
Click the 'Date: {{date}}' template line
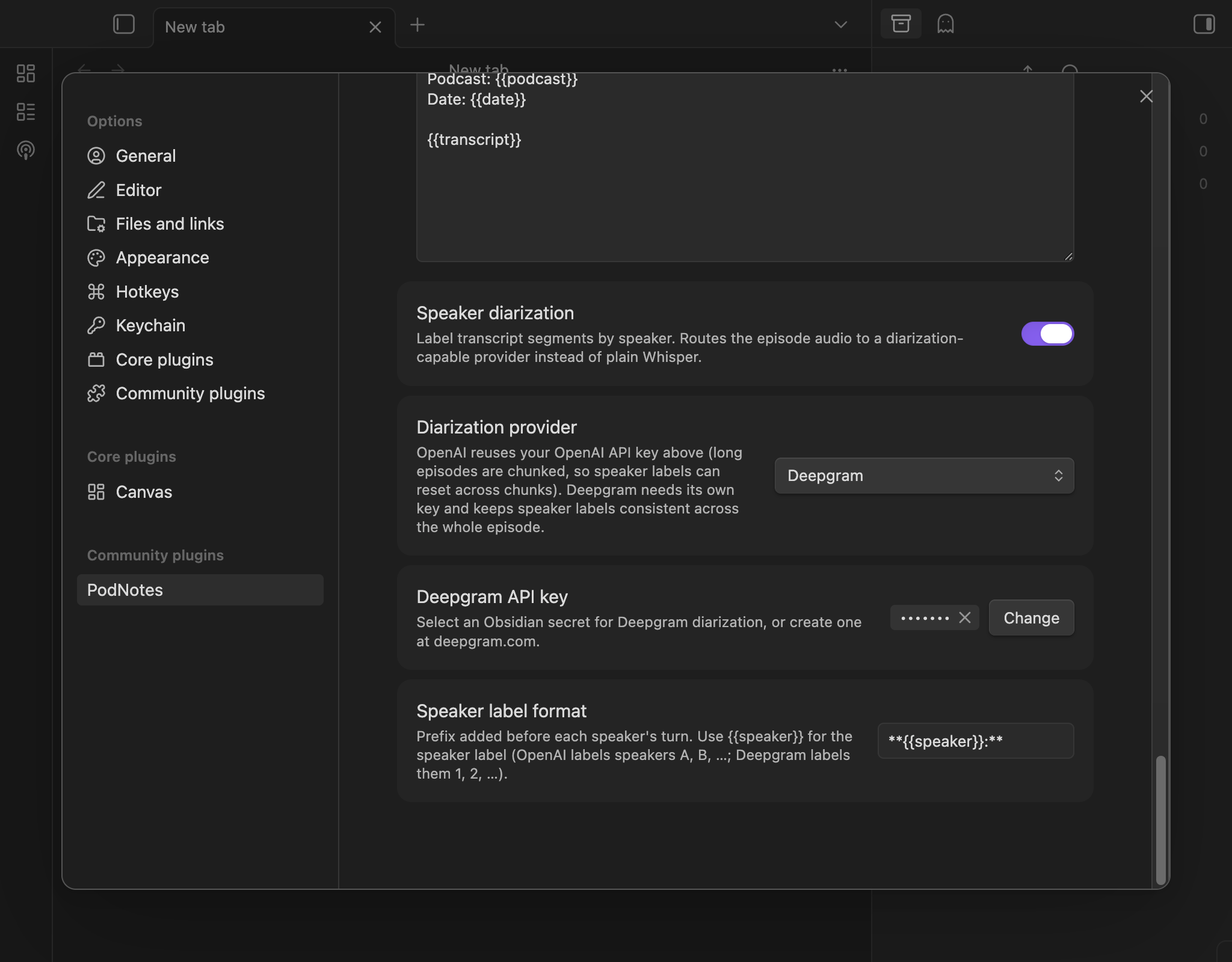pos(476,99)
